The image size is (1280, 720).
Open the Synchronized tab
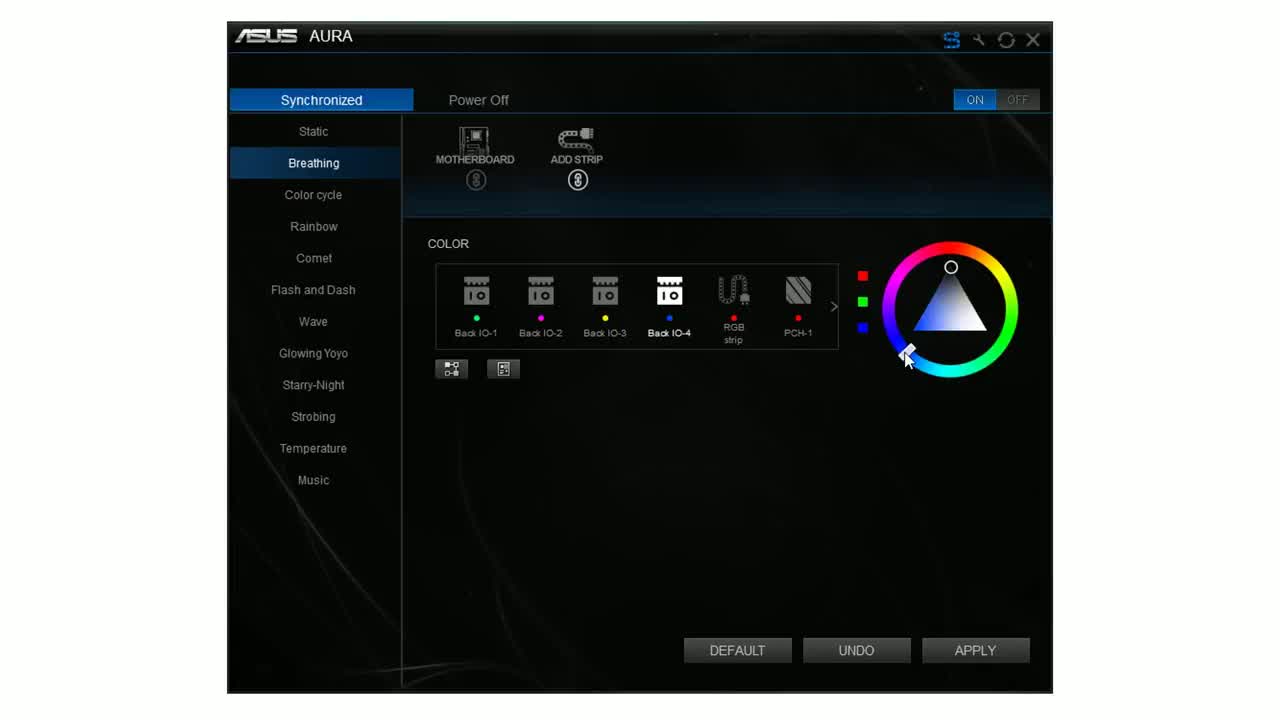321,100
